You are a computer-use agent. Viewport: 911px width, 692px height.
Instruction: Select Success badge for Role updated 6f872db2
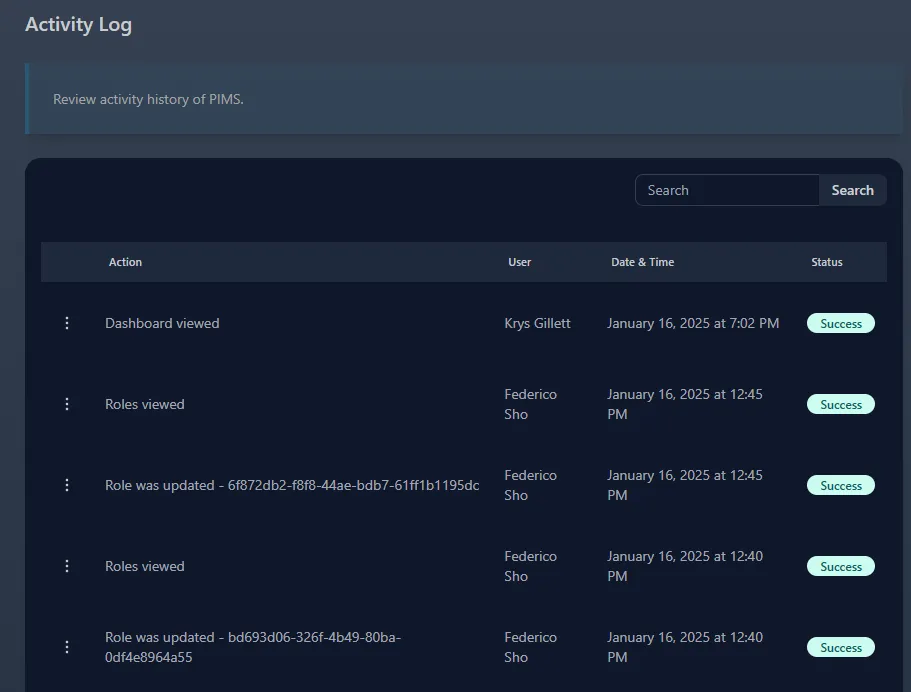(x=840, y=485)
